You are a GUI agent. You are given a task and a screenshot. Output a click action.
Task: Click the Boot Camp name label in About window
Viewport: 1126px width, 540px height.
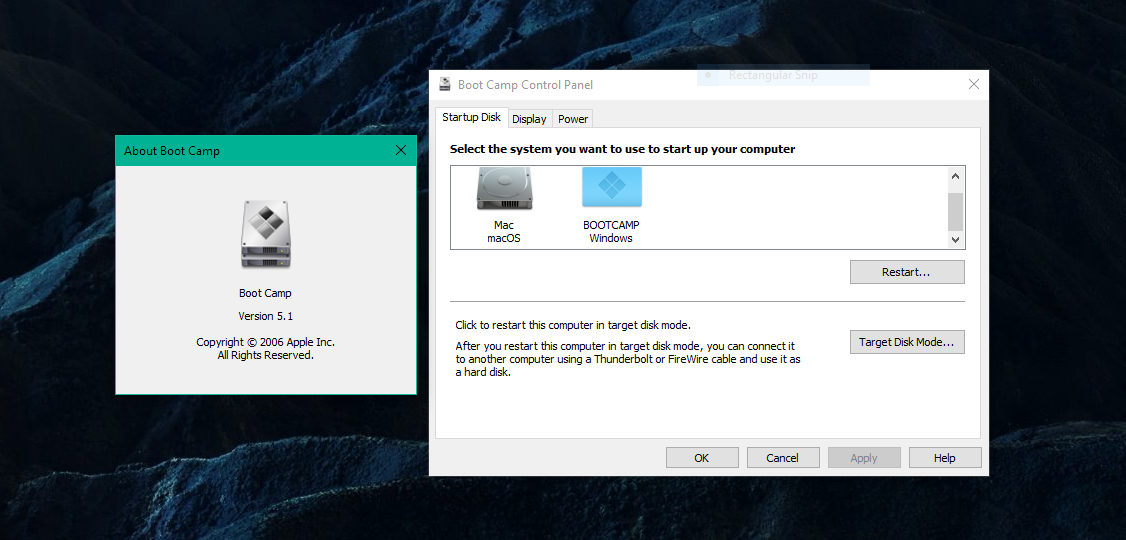(266, 293)
